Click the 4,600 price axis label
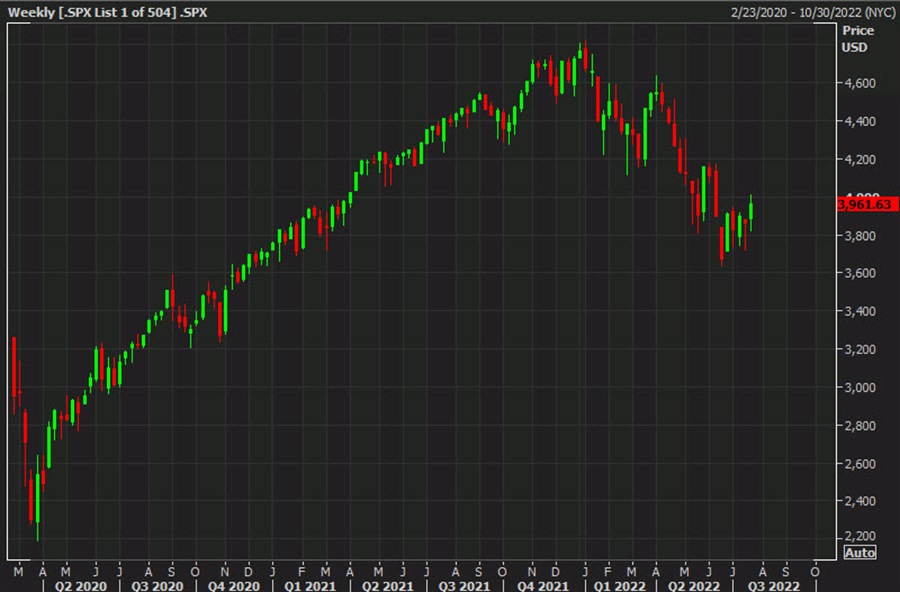 pyautogui.click(x=859, y=84)
